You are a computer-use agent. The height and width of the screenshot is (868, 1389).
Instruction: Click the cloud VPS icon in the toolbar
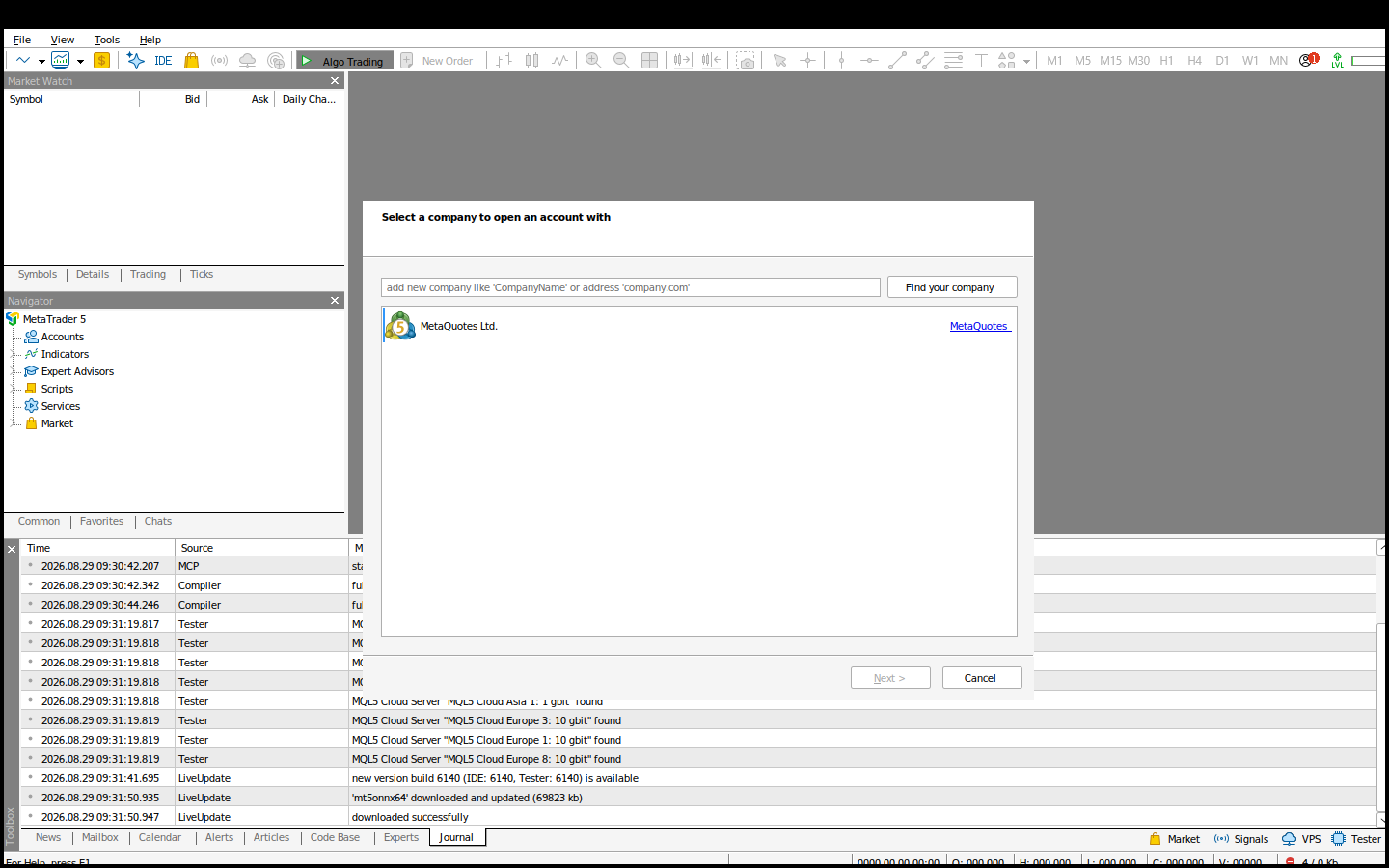[248, 60]
